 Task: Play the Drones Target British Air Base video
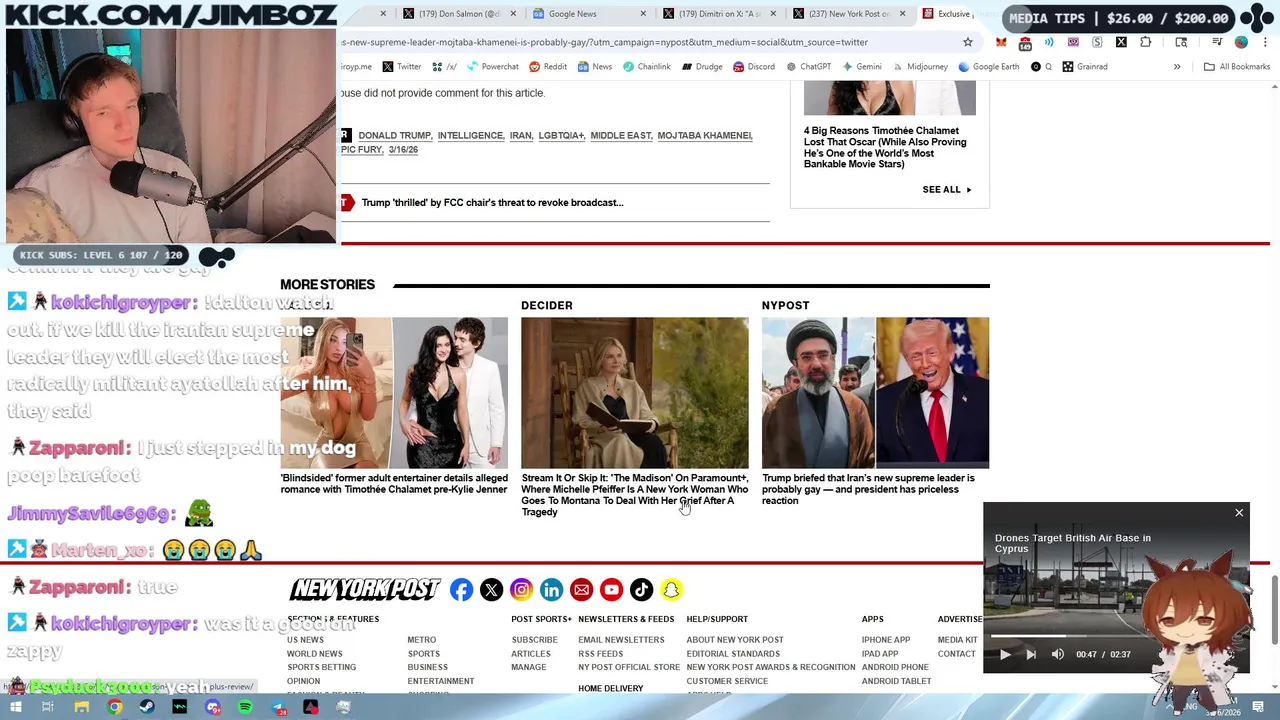[1005, 655]
